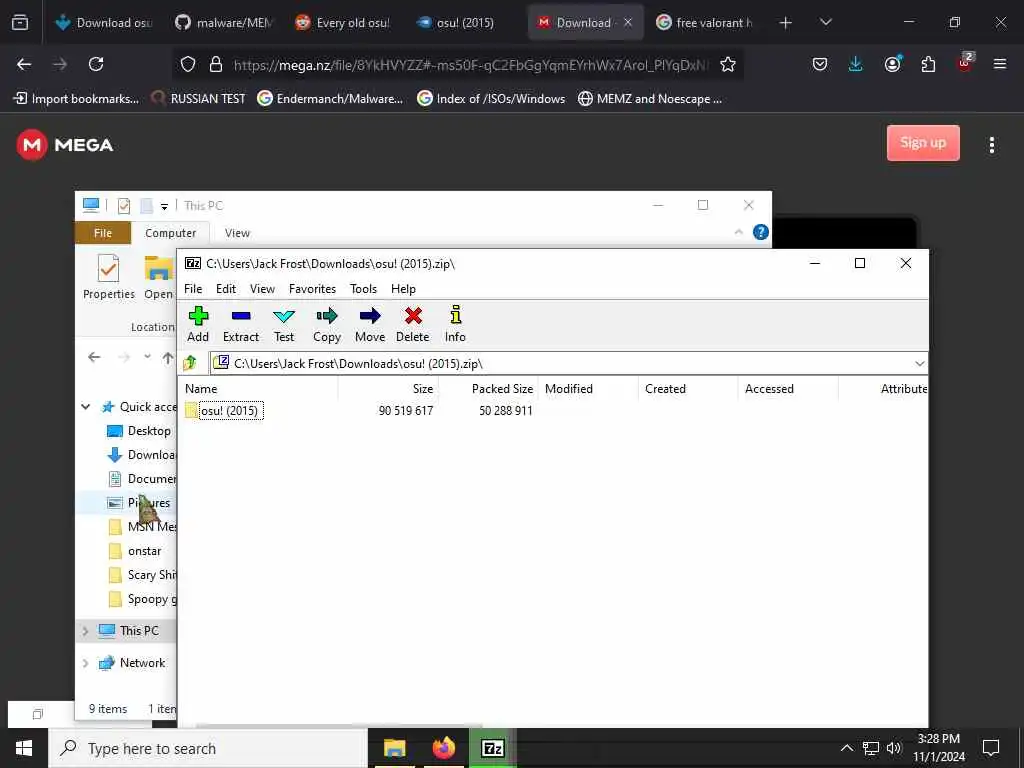Select Documents in Explorer sidebar

(x=141, y=479)
